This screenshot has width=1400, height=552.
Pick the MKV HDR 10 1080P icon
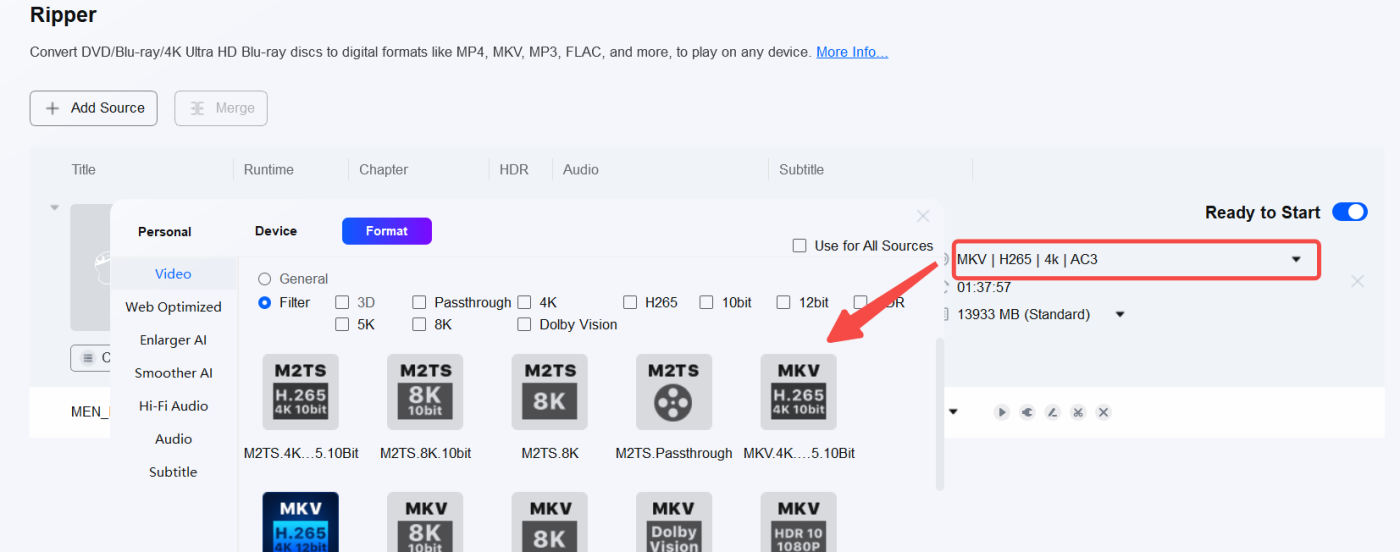click(799, 522)
